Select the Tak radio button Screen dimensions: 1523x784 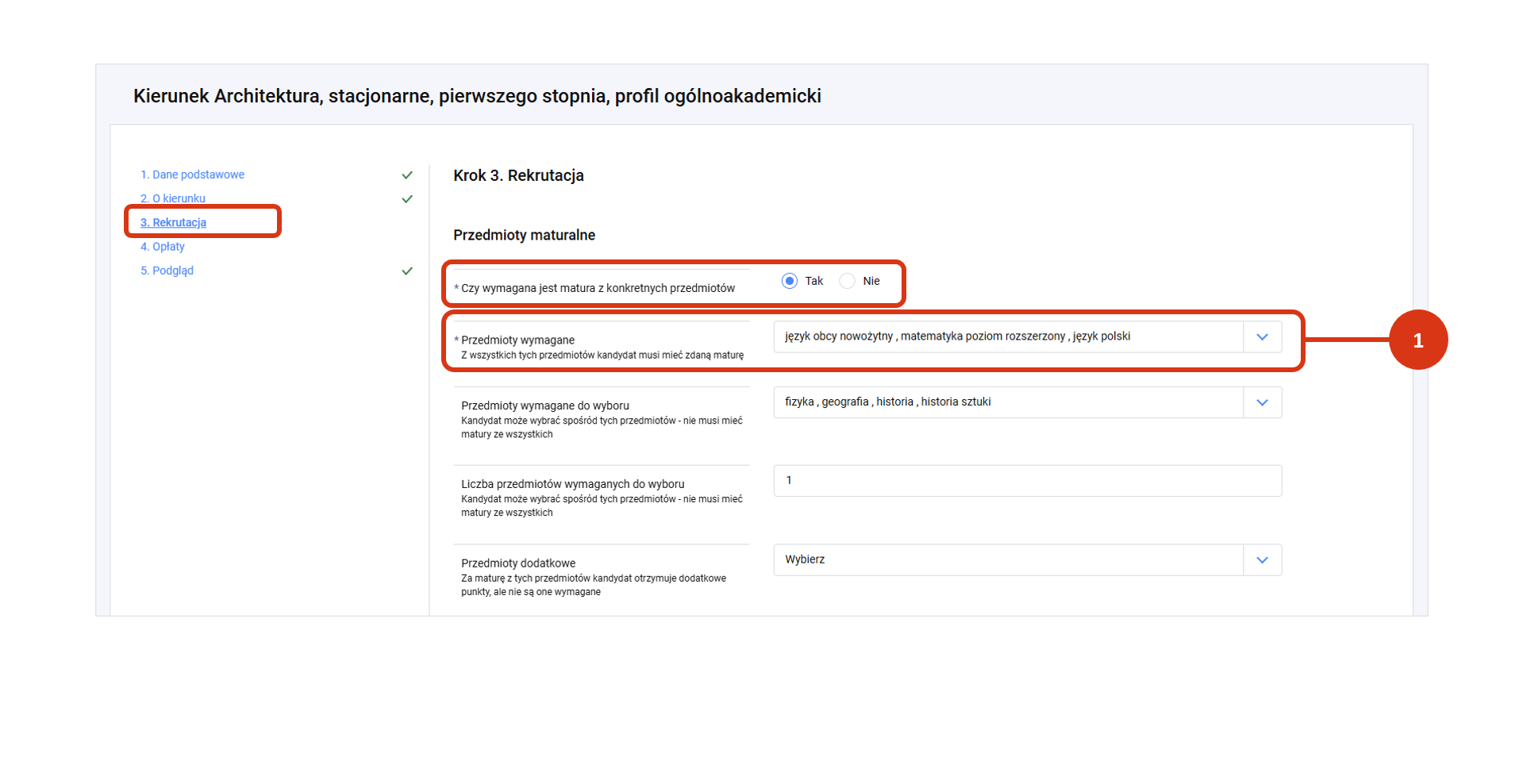(x=789, y=281)
